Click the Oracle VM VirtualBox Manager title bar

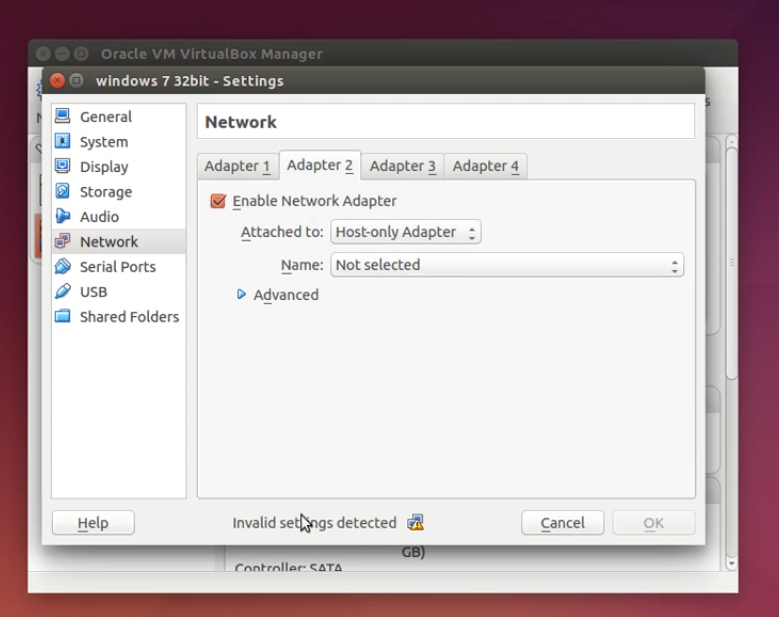pos(383,53)
